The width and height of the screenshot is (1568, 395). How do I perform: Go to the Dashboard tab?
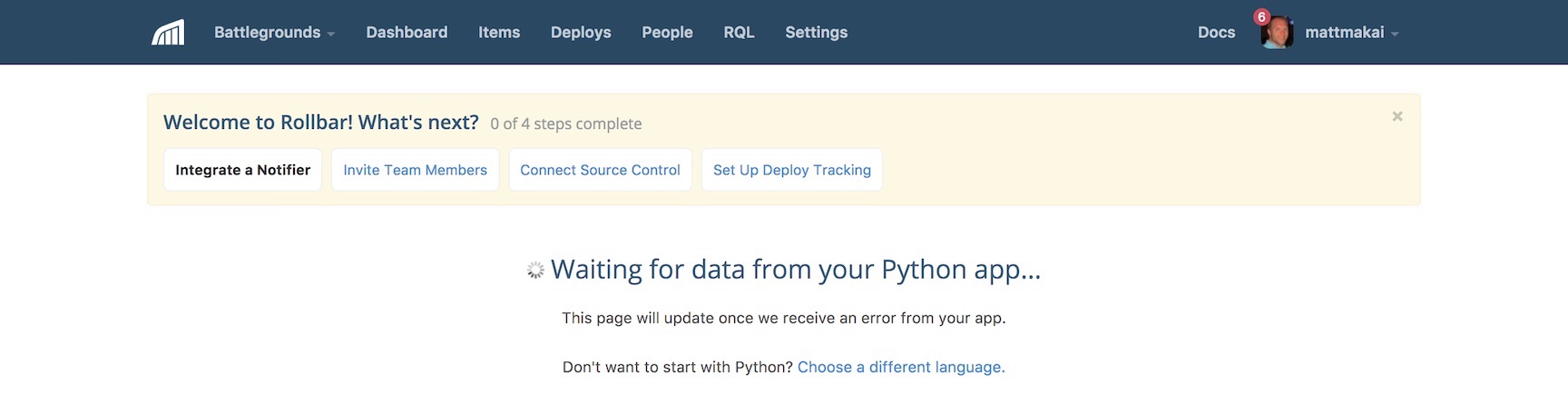[407, 33]
